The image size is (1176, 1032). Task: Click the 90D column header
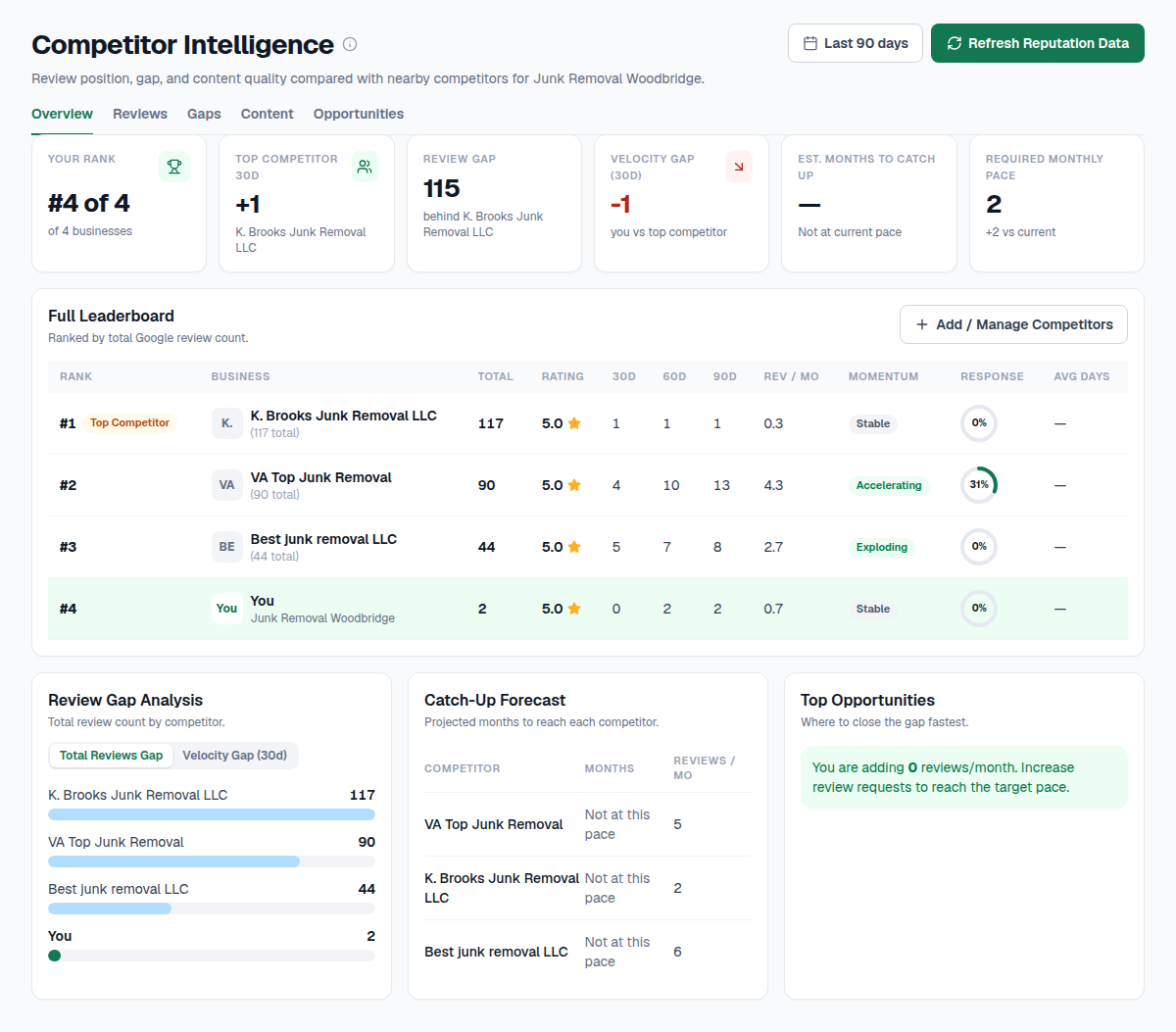click(725, 376)
